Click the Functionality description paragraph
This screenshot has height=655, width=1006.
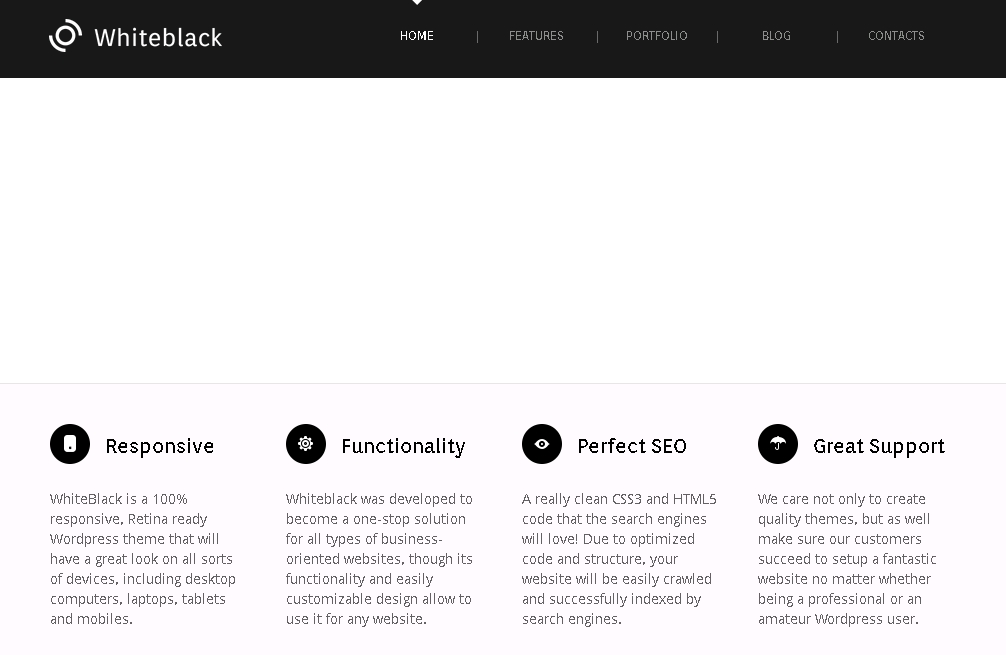(x=380, y=559)
